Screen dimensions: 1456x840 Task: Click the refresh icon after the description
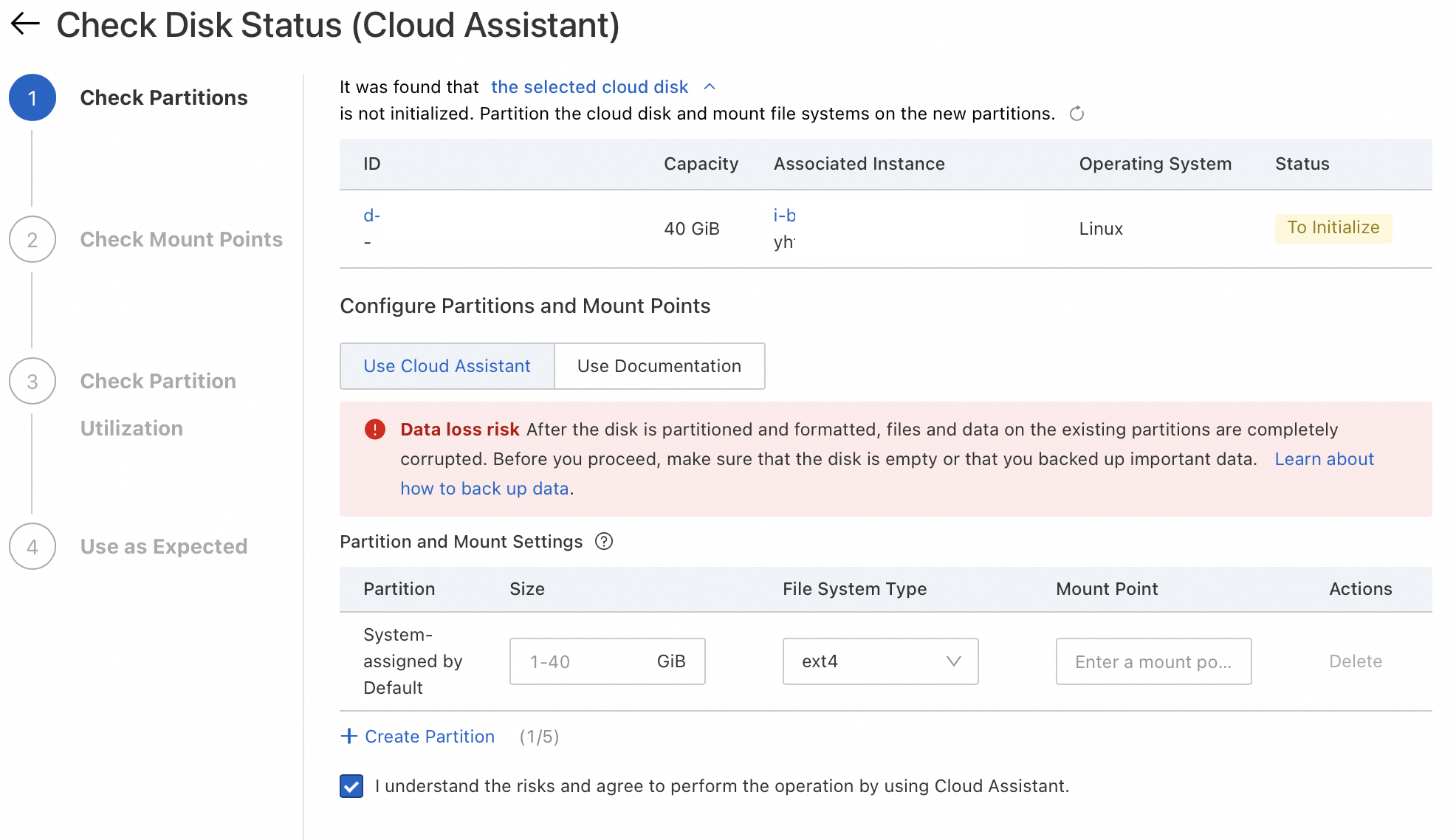coord(1076,114)
